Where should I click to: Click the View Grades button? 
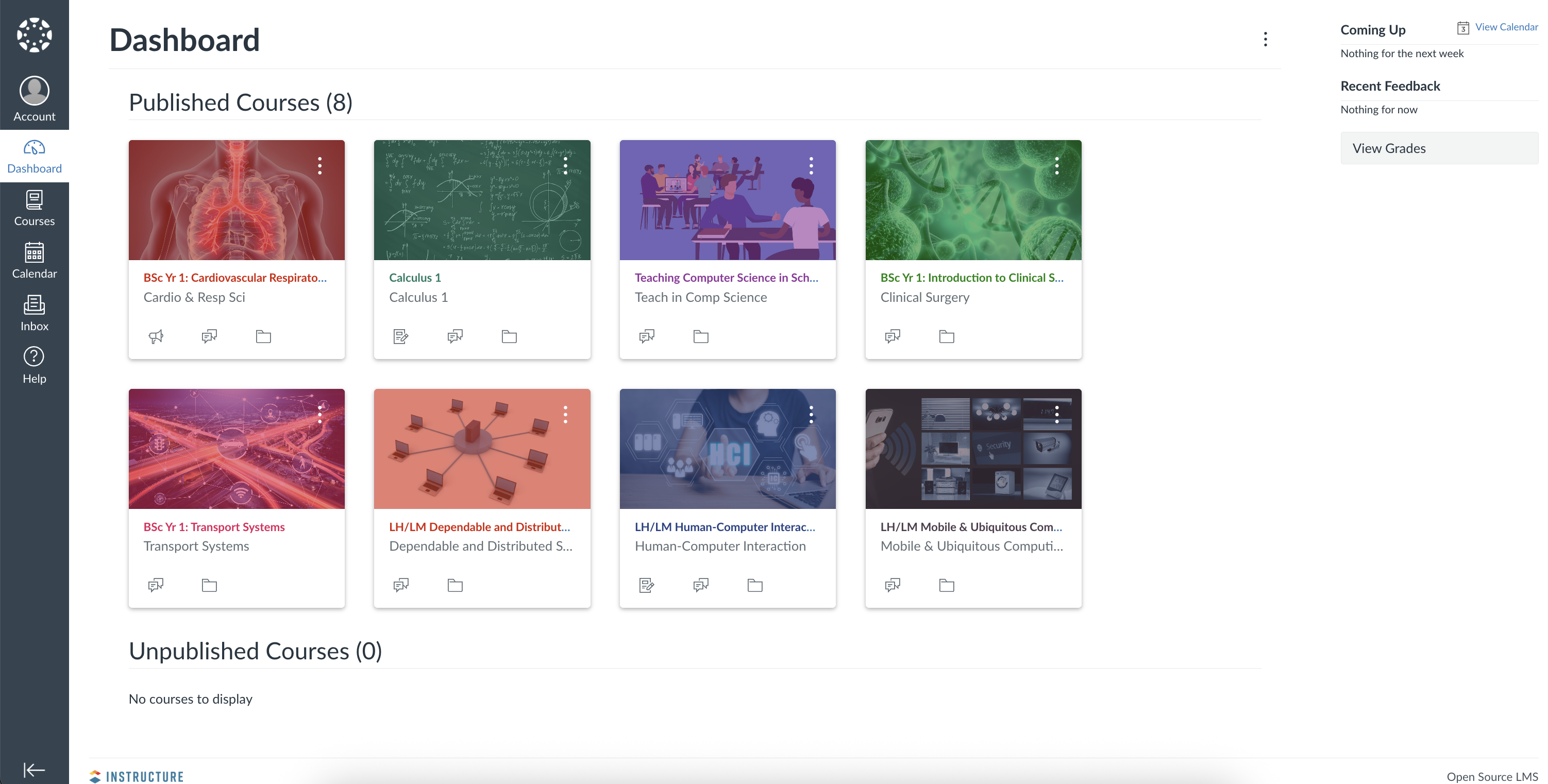coord(1439,148)
